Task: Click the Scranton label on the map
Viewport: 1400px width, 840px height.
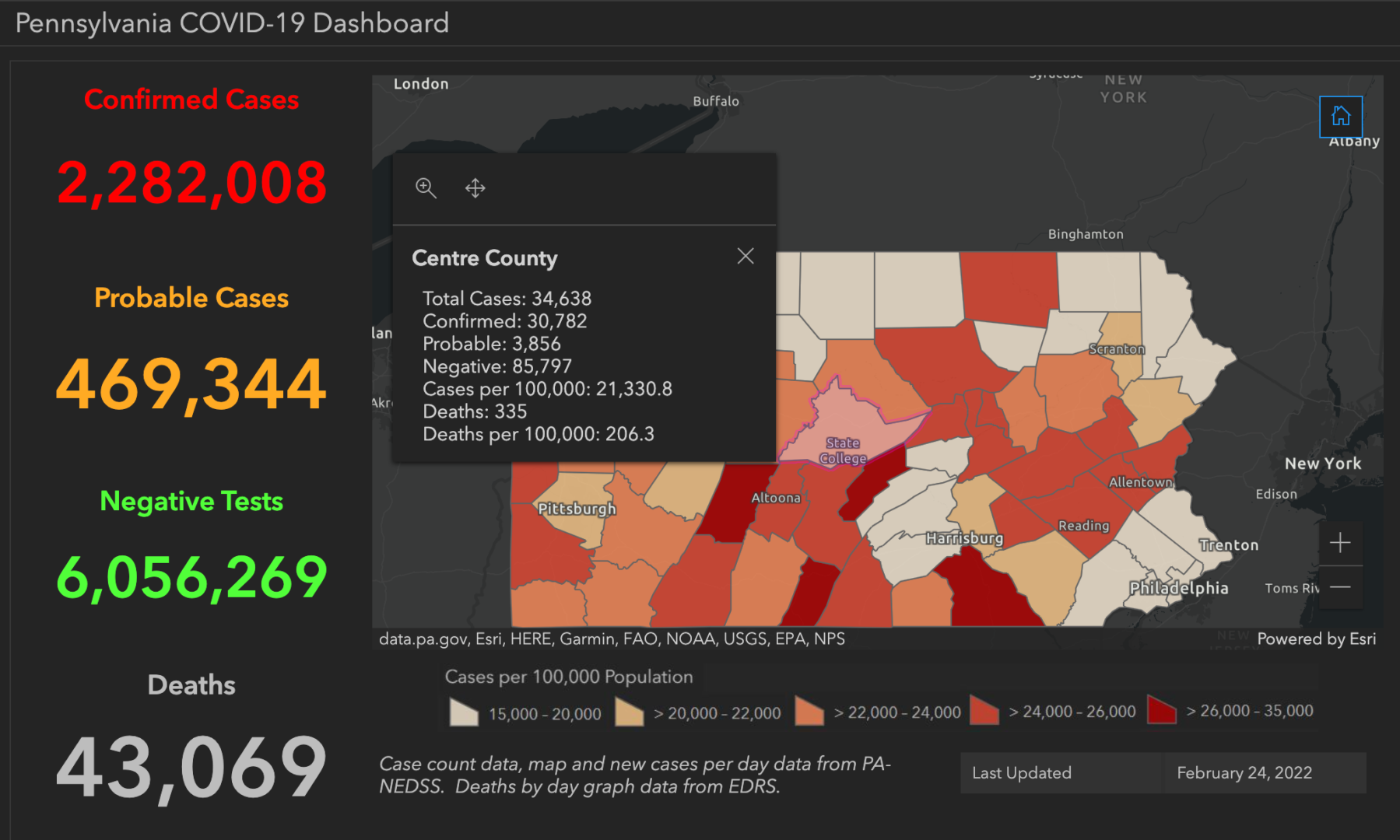Action: click(1117, 349)
